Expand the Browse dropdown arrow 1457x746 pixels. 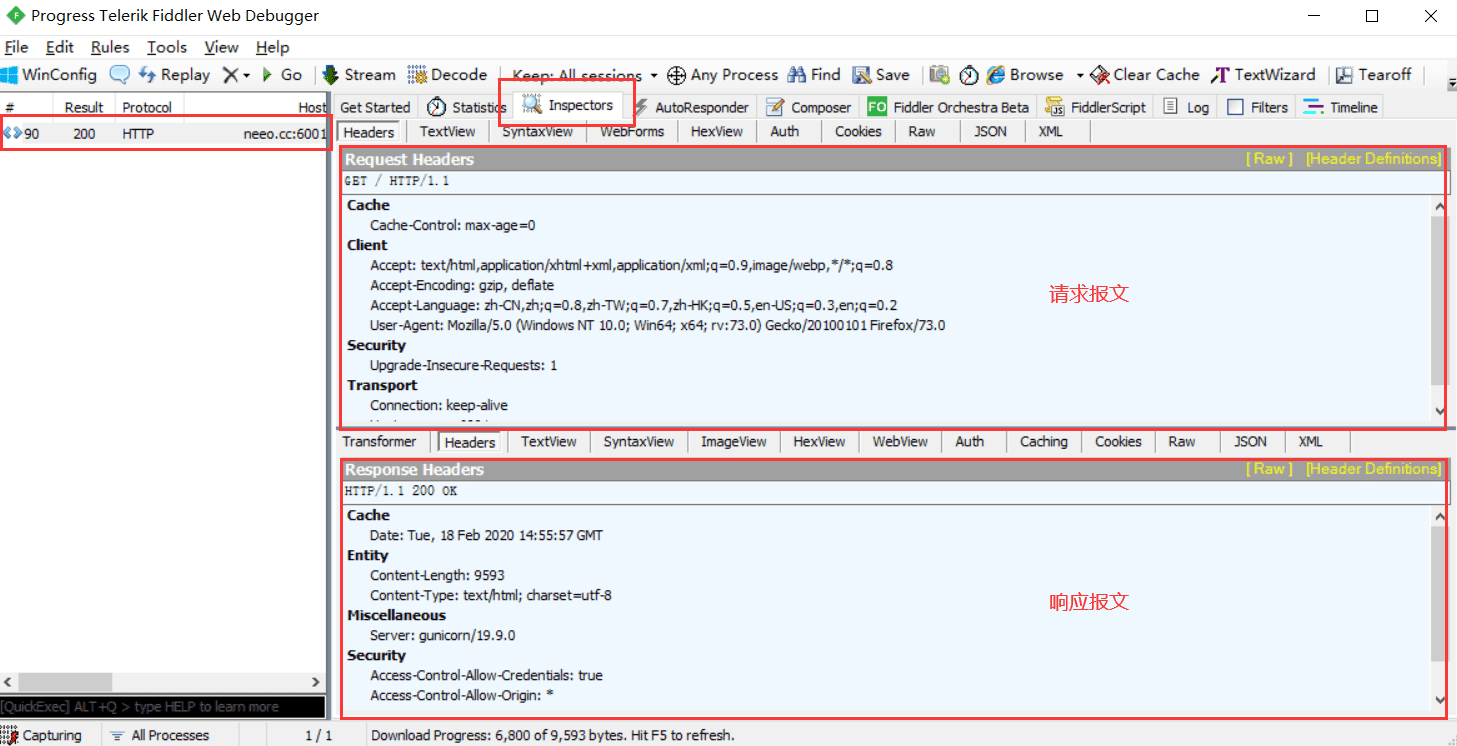click(x=1080, y=75)
